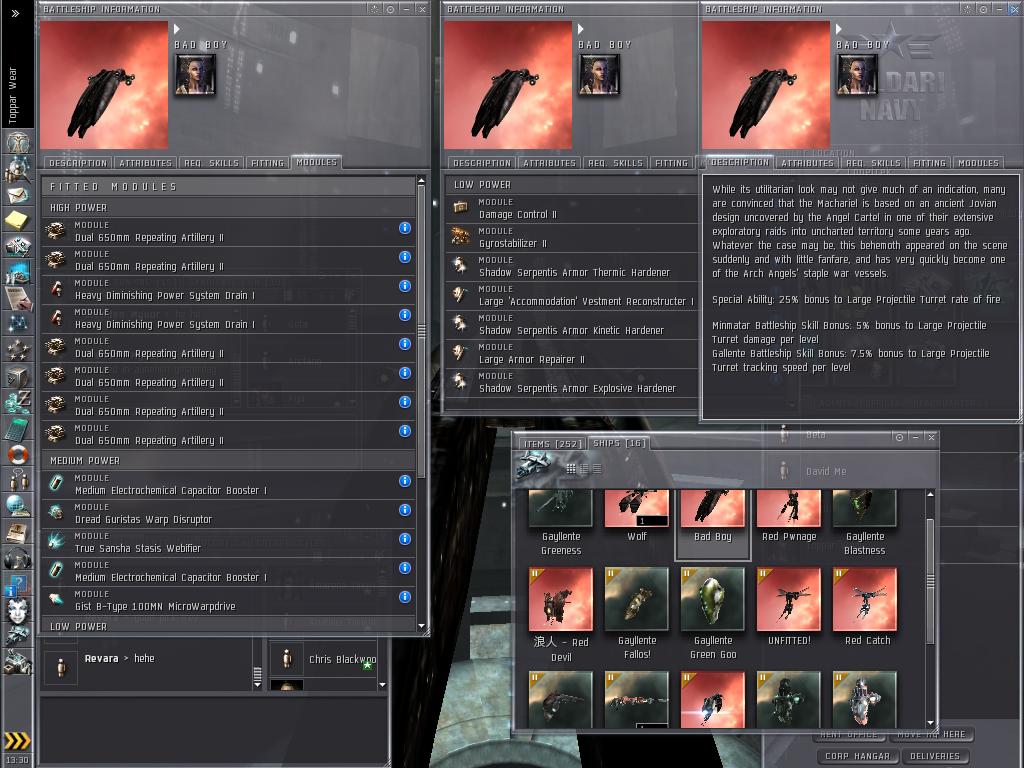This screenshot has height=768, width=1024.
Task: Click the triangle beside Bad Boy in left window
Action: (x=177, y=29)
